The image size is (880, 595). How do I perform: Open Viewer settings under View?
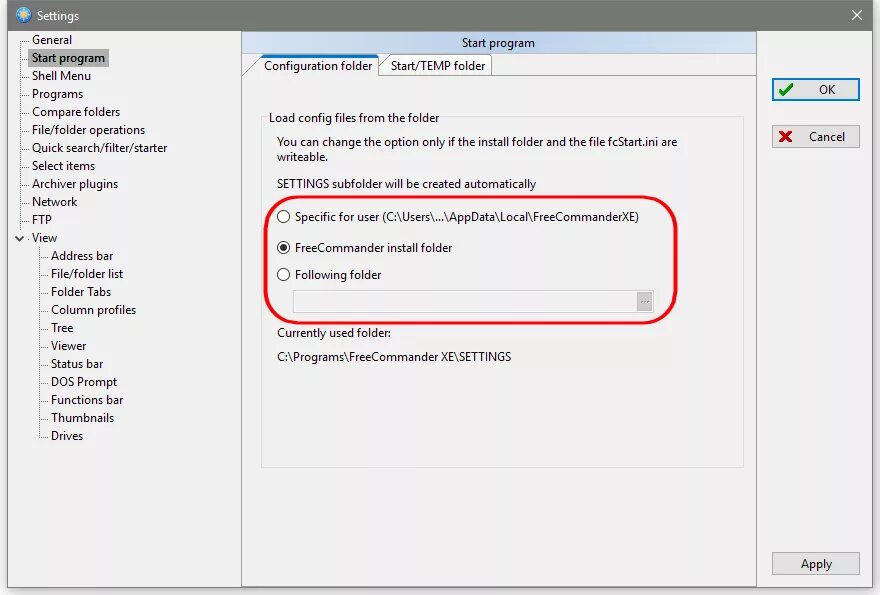(68, 345)
